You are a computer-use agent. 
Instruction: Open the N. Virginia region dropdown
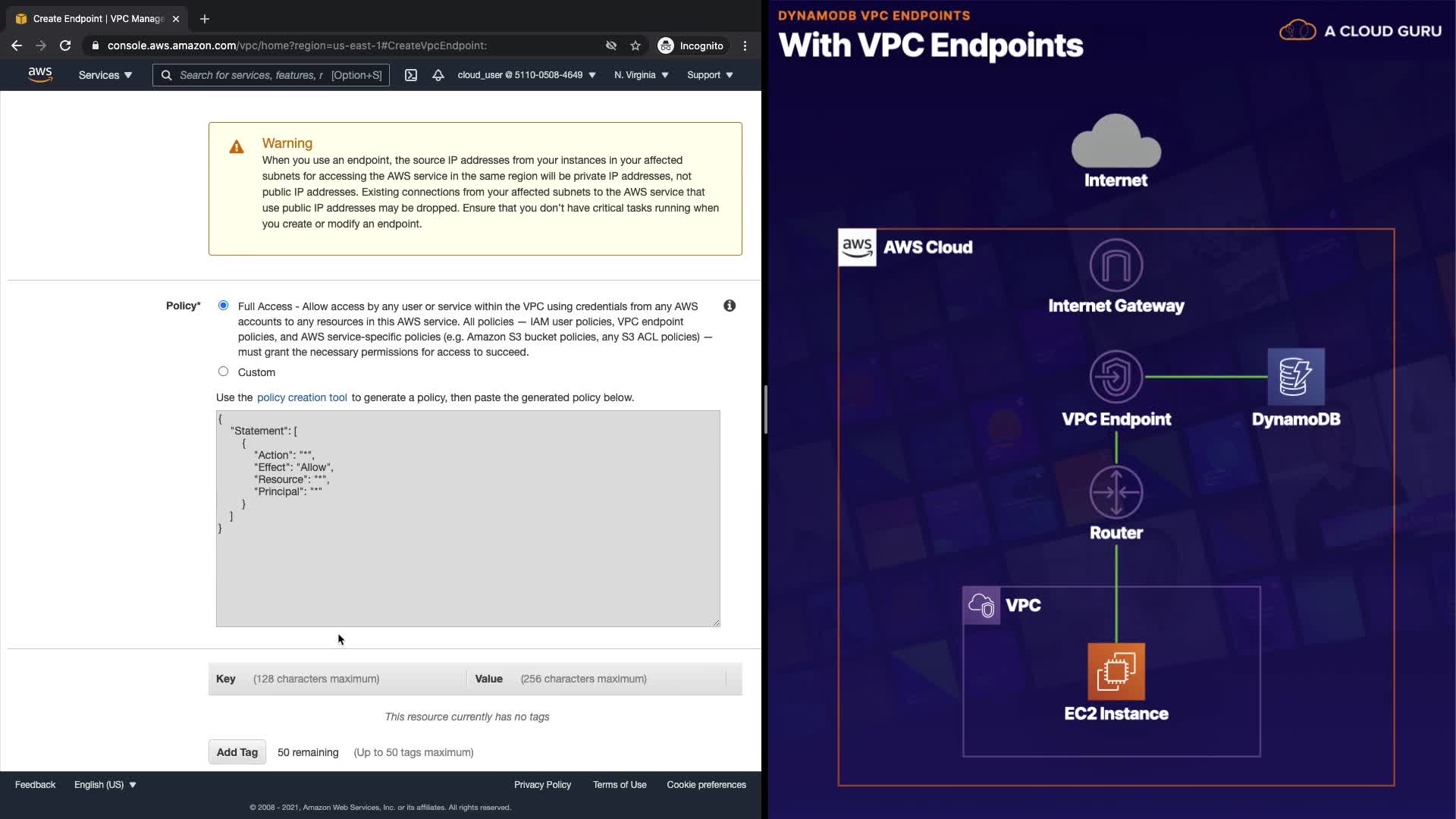(x=642, y=75)
